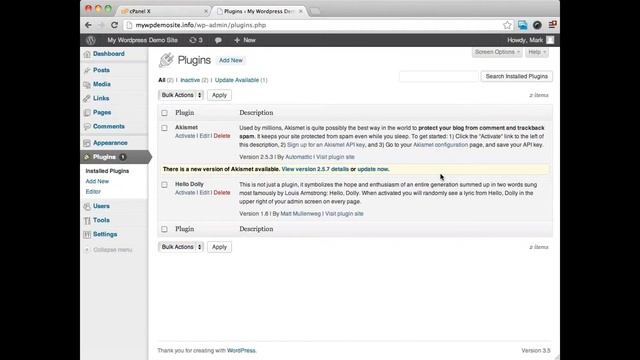Open the New content menu
This screenshot has width=640, height=360.
(x=245, y=40)
